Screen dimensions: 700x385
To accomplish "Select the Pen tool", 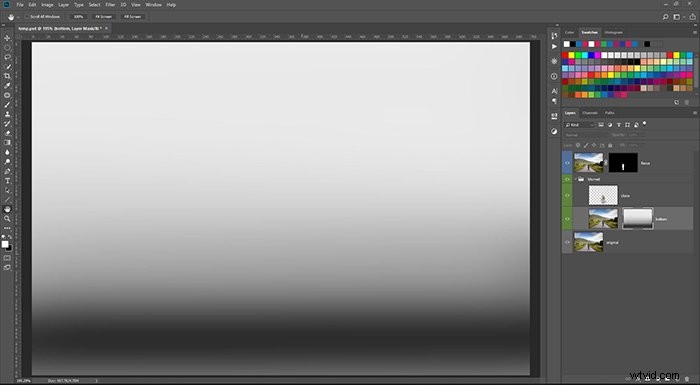I will coord(7,171).
